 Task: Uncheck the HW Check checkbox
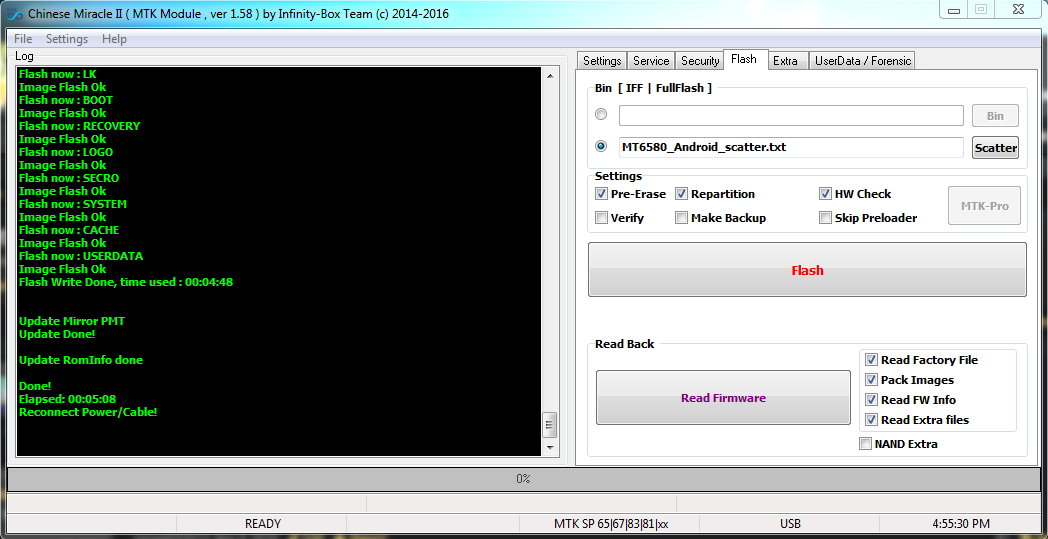coord(825,194)
